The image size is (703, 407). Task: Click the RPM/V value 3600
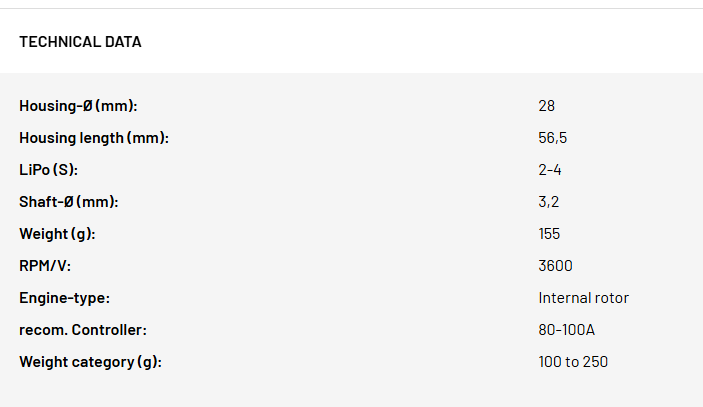[x=555, y=266]
